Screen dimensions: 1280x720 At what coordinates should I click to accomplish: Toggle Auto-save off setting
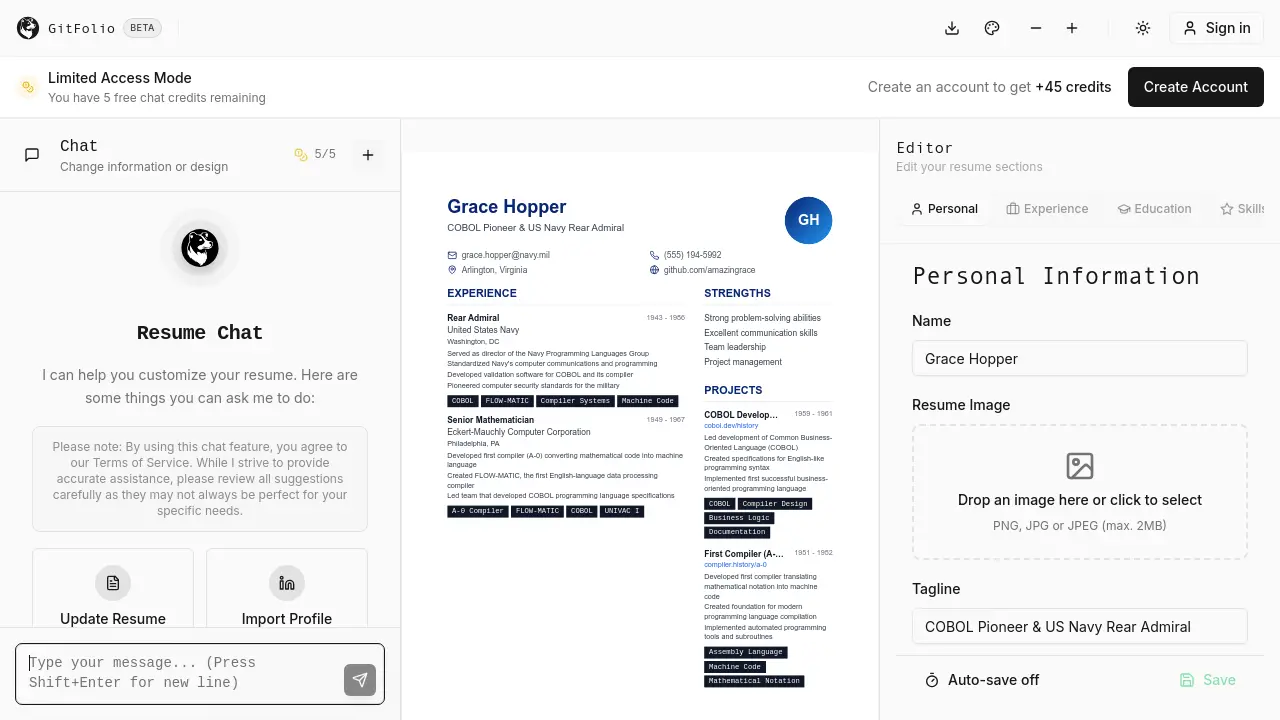[x=981, y=680]
